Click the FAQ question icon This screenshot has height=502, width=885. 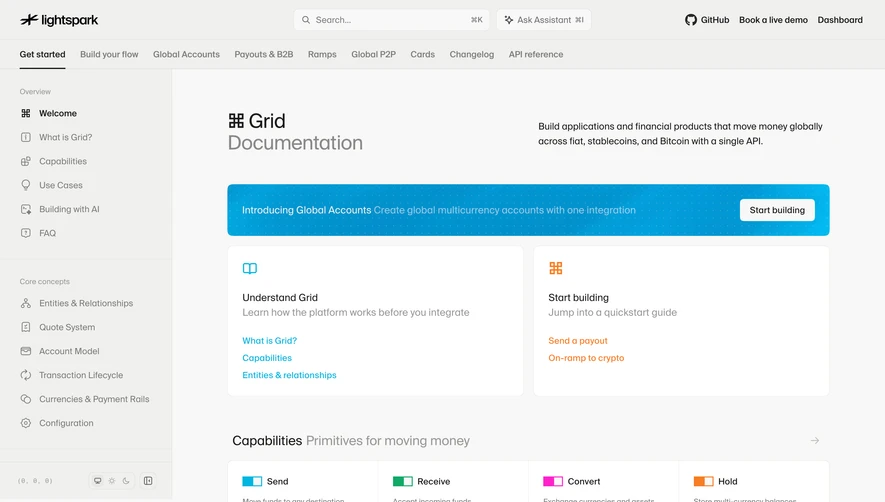tap(26, 233)
